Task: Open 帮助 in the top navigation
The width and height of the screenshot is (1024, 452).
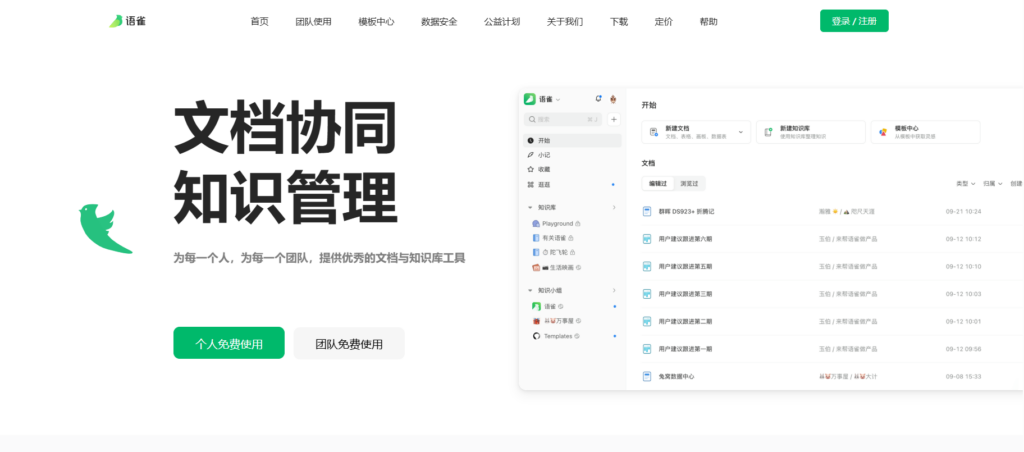Action: tap(709, 22)
